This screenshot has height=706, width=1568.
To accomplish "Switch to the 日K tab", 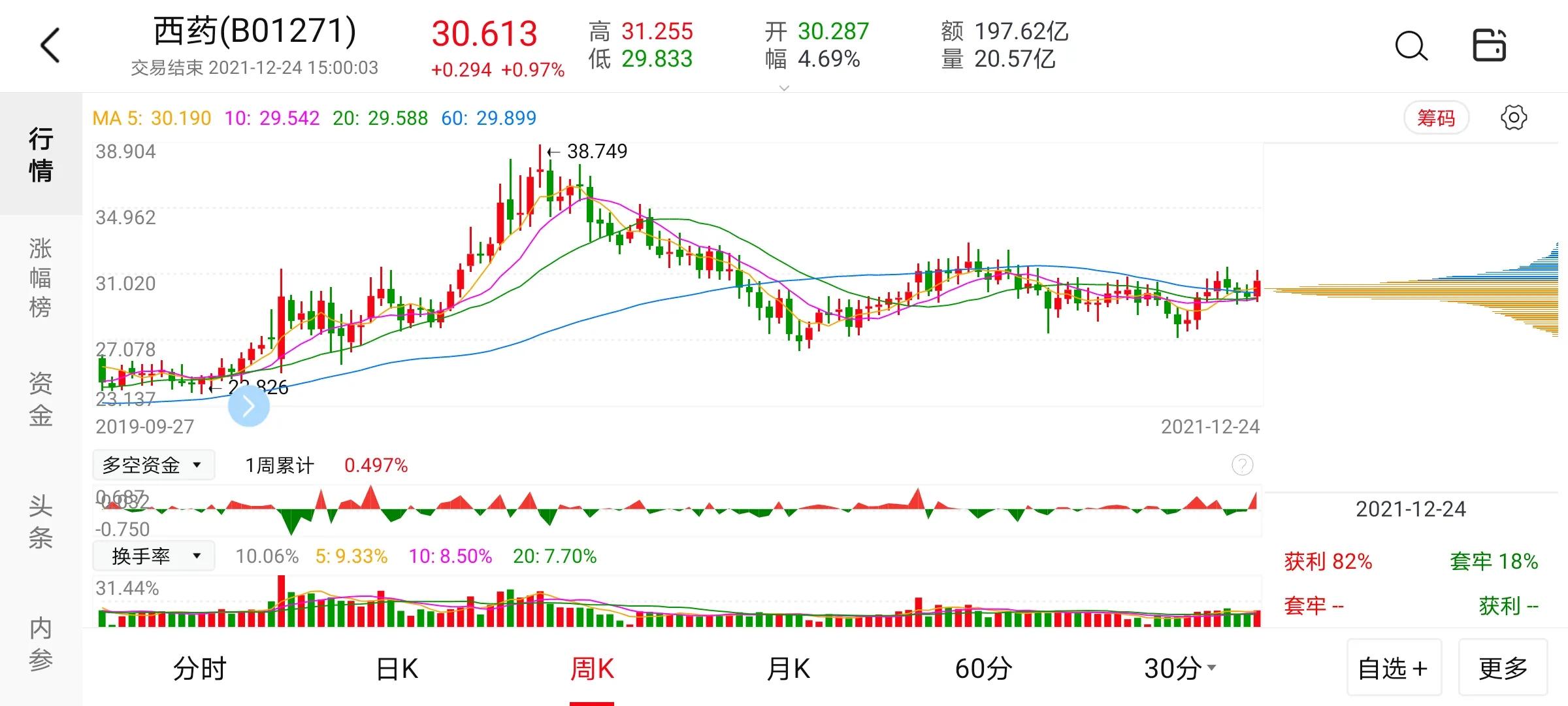I will [397, 668].
